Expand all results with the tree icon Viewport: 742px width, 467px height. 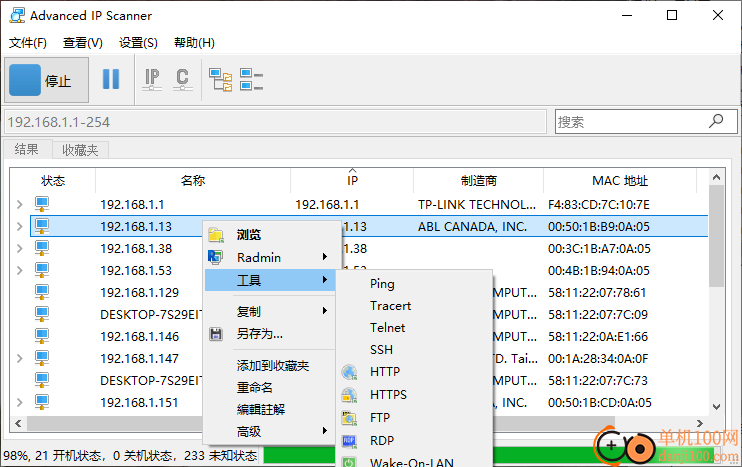[x=221, y=79]
